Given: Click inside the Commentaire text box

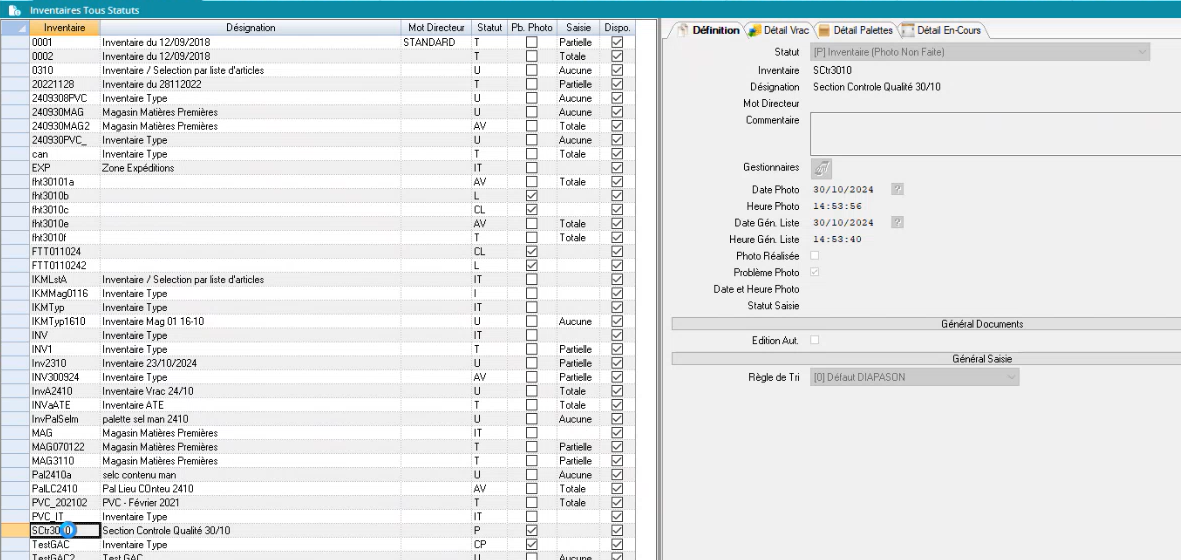Looking at the screenshot, I should tap(994, 133).
